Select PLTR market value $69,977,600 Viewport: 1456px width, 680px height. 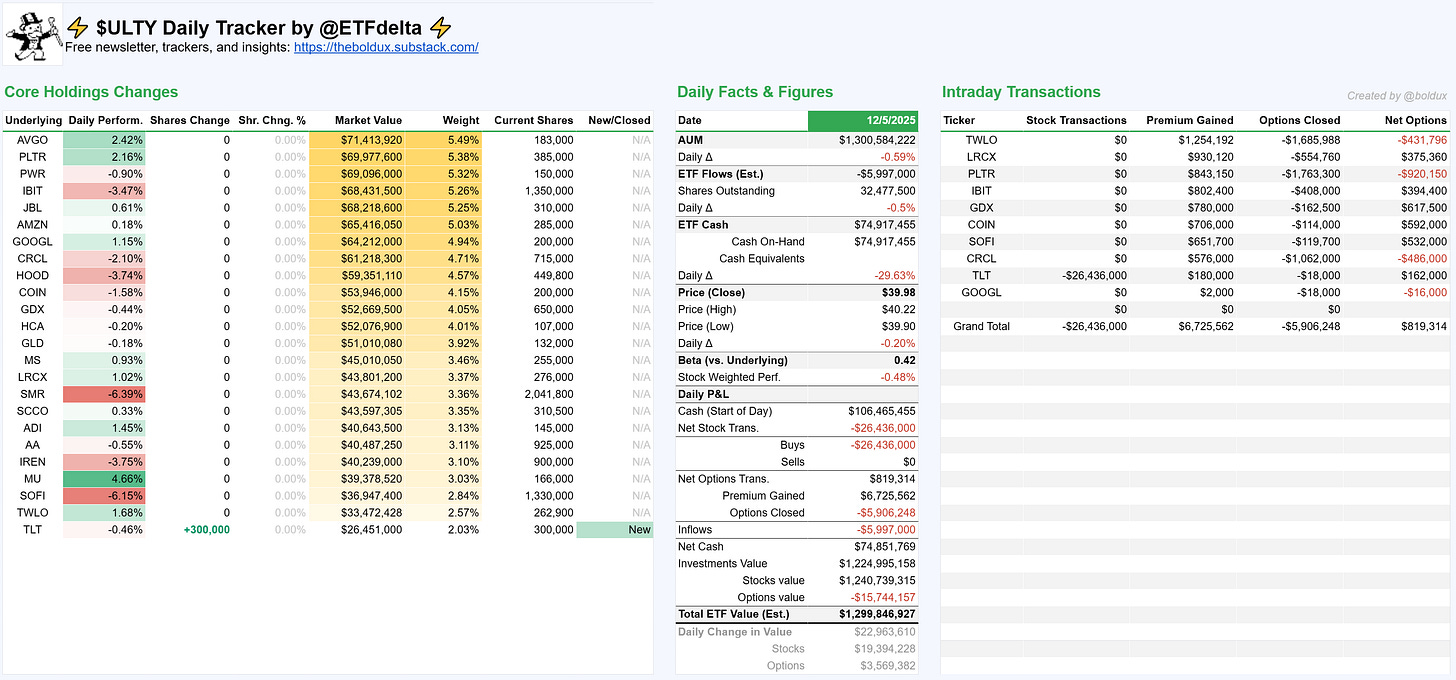(x=357, y=157)
